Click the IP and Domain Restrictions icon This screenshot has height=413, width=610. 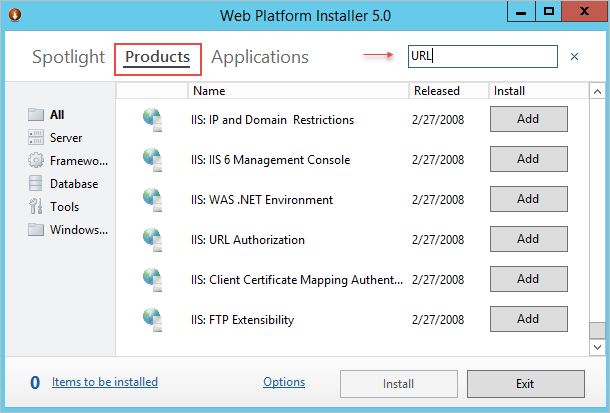152,119
